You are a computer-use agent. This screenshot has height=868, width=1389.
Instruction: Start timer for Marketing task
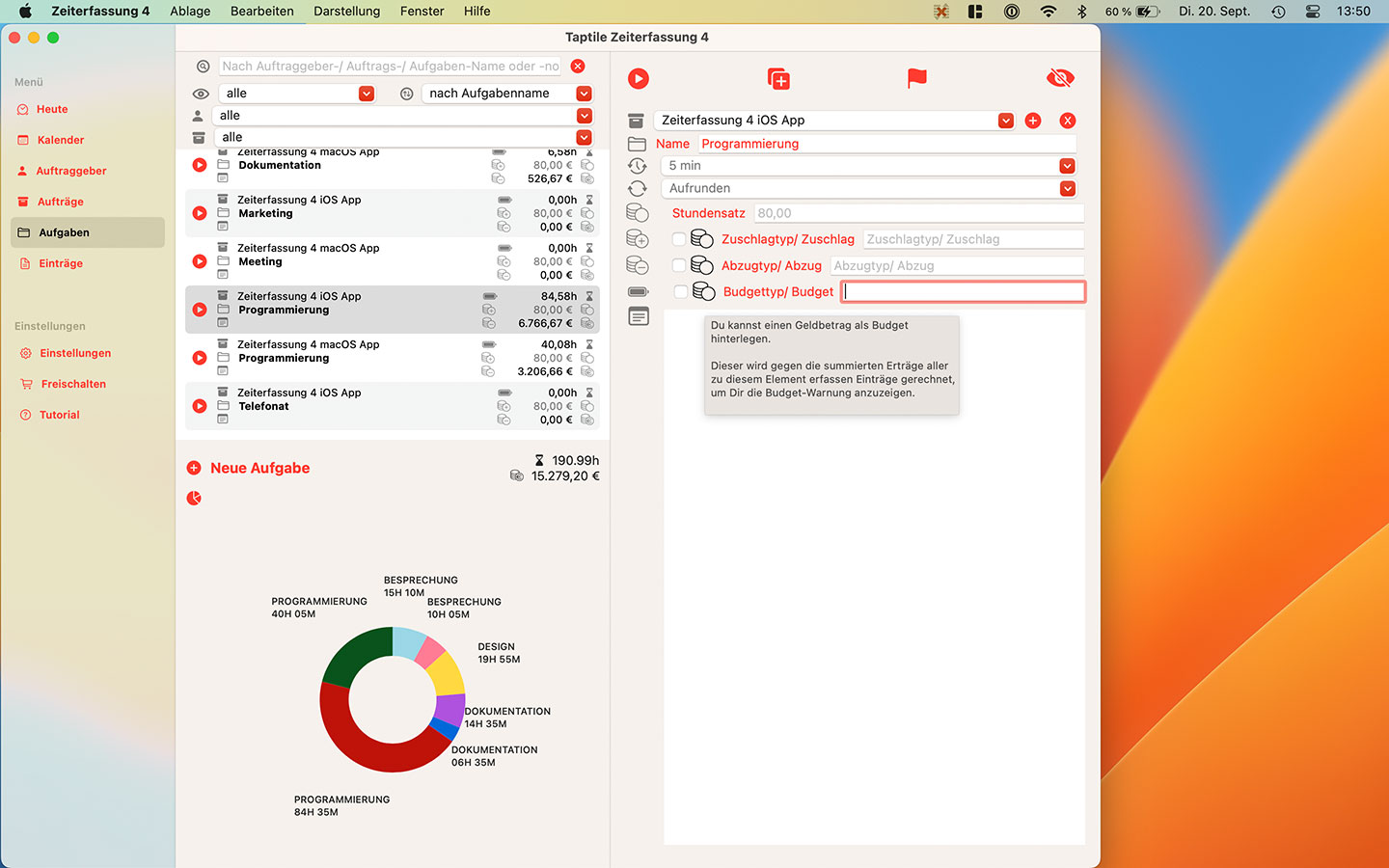pos(200,213)
